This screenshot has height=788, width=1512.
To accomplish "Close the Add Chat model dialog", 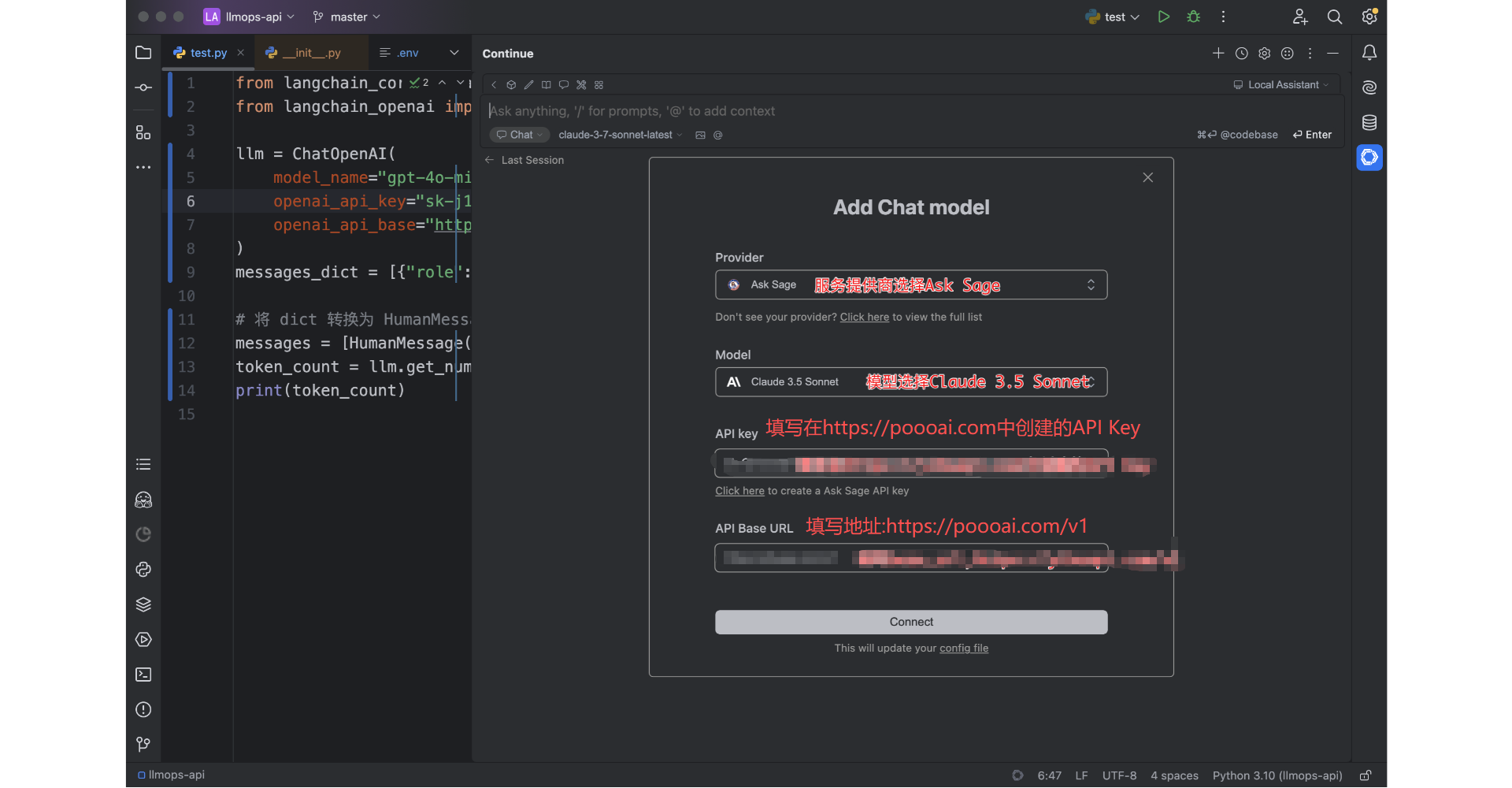I will (x=1147, y=178).
